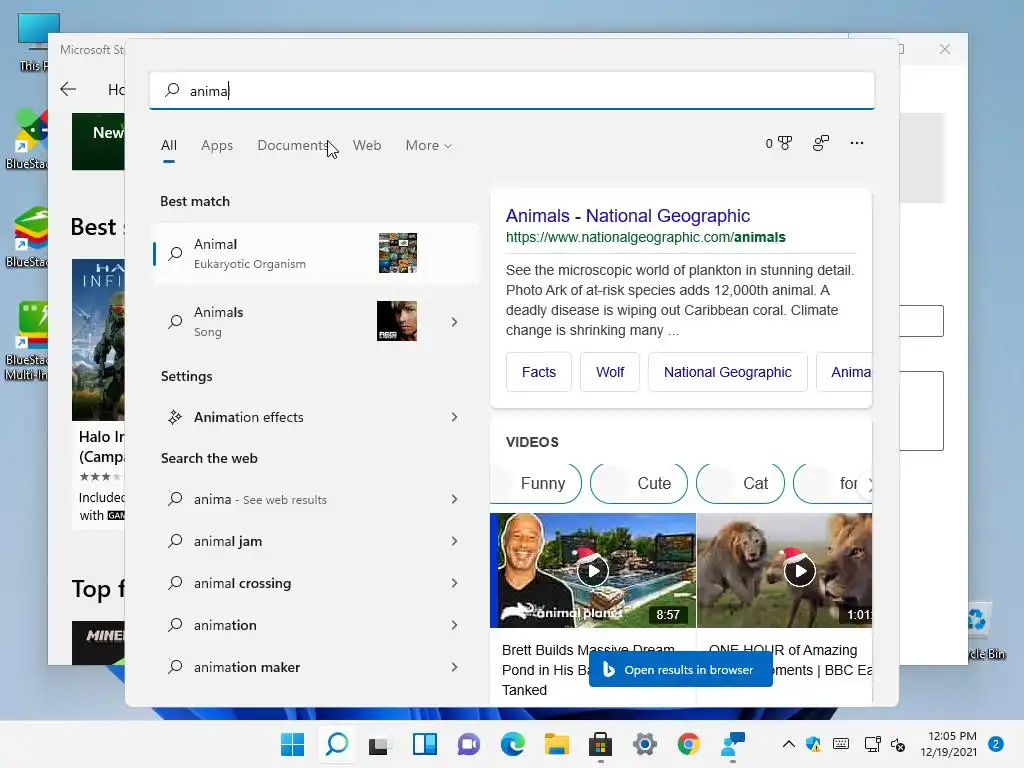Filter videos by Cute

point(639,483)
